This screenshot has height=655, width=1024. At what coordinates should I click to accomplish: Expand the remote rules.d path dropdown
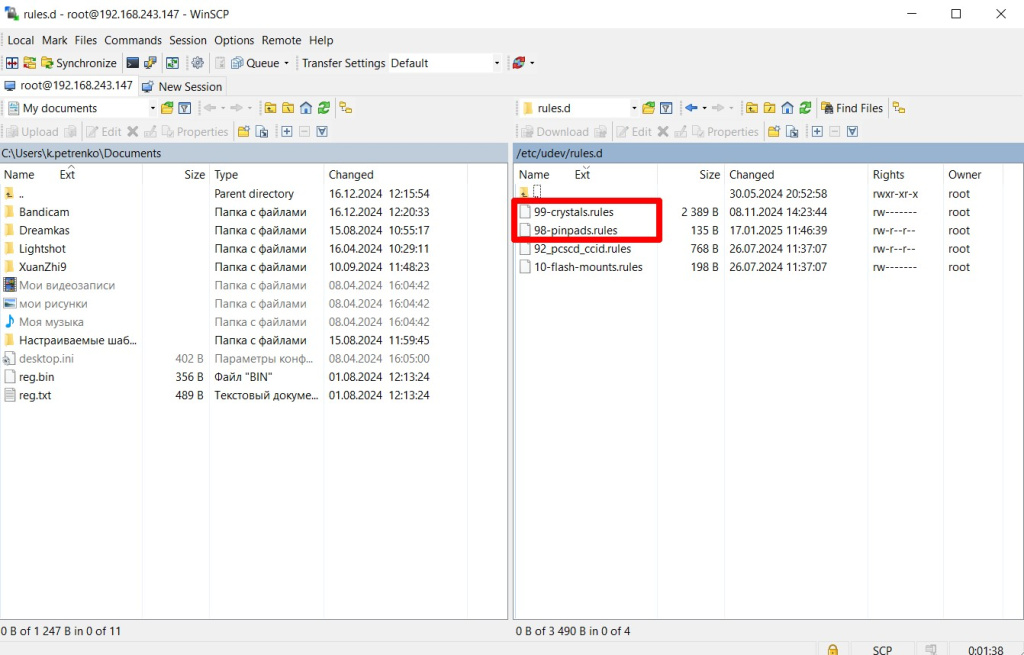coord(634,108)
